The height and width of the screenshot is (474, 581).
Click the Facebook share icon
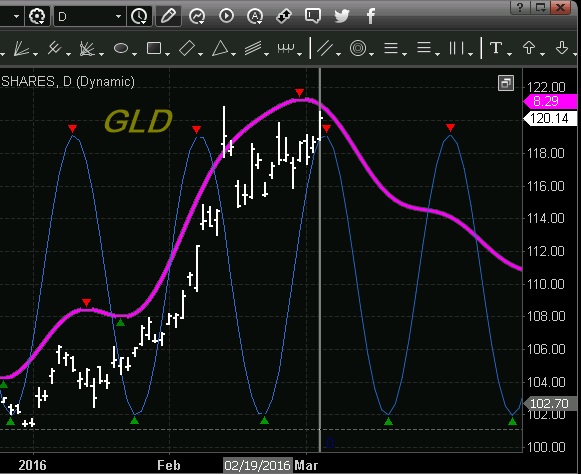click(x=371, y=16)
